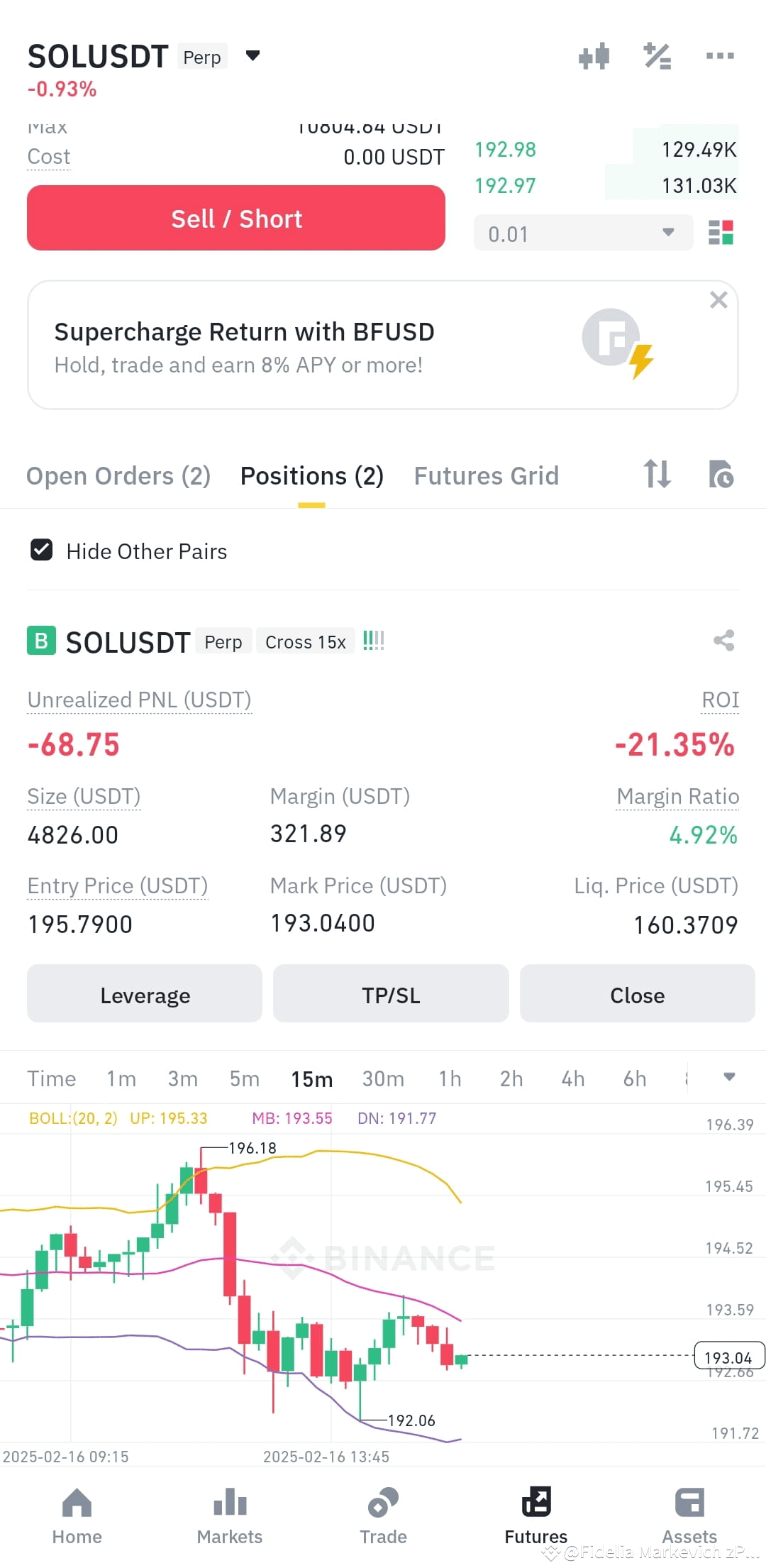Select the 1h chart interval

click(x=450, y=1078)
